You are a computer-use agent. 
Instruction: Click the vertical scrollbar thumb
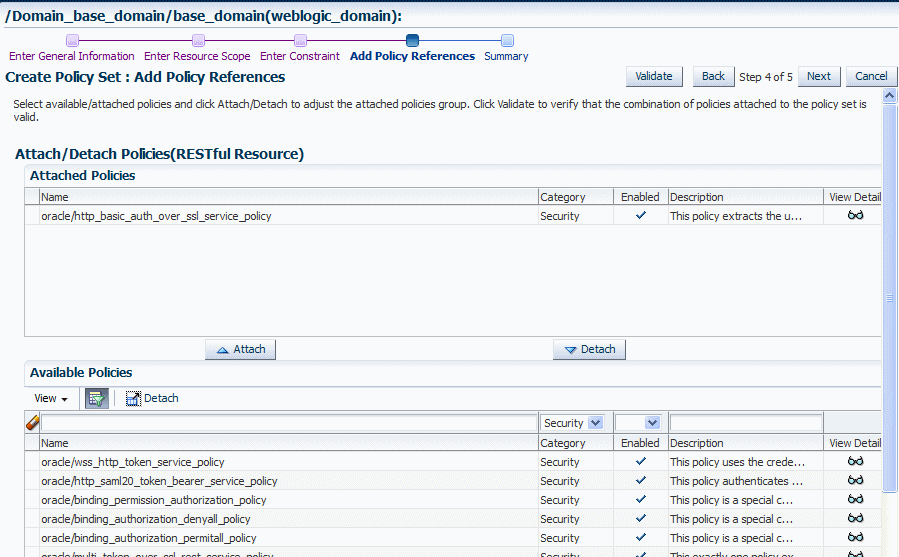(x=889, y=298)
